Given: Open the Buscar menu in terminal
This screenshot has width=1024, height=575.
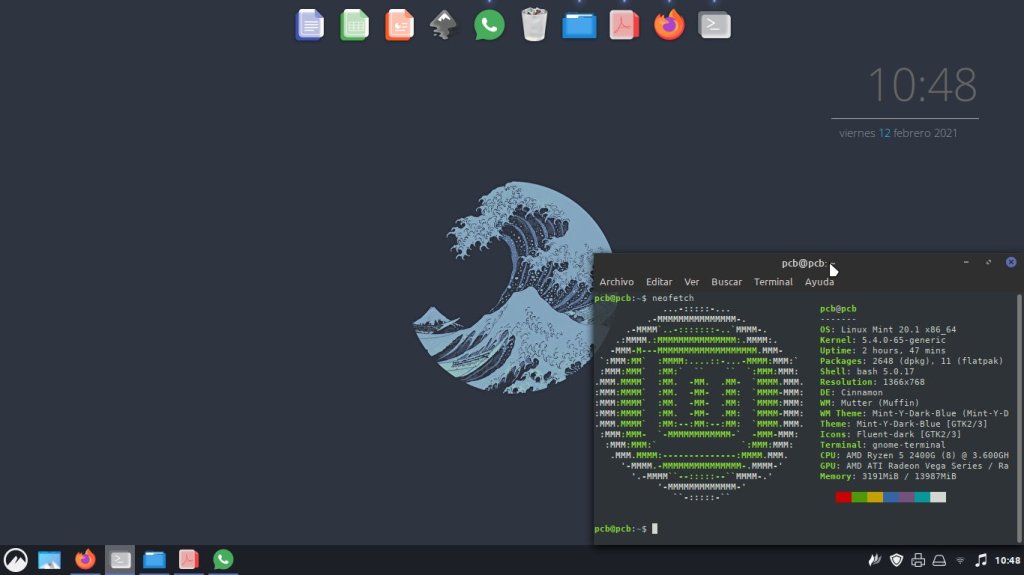Looking at the screenshot, I should click(x=726, y=282).
